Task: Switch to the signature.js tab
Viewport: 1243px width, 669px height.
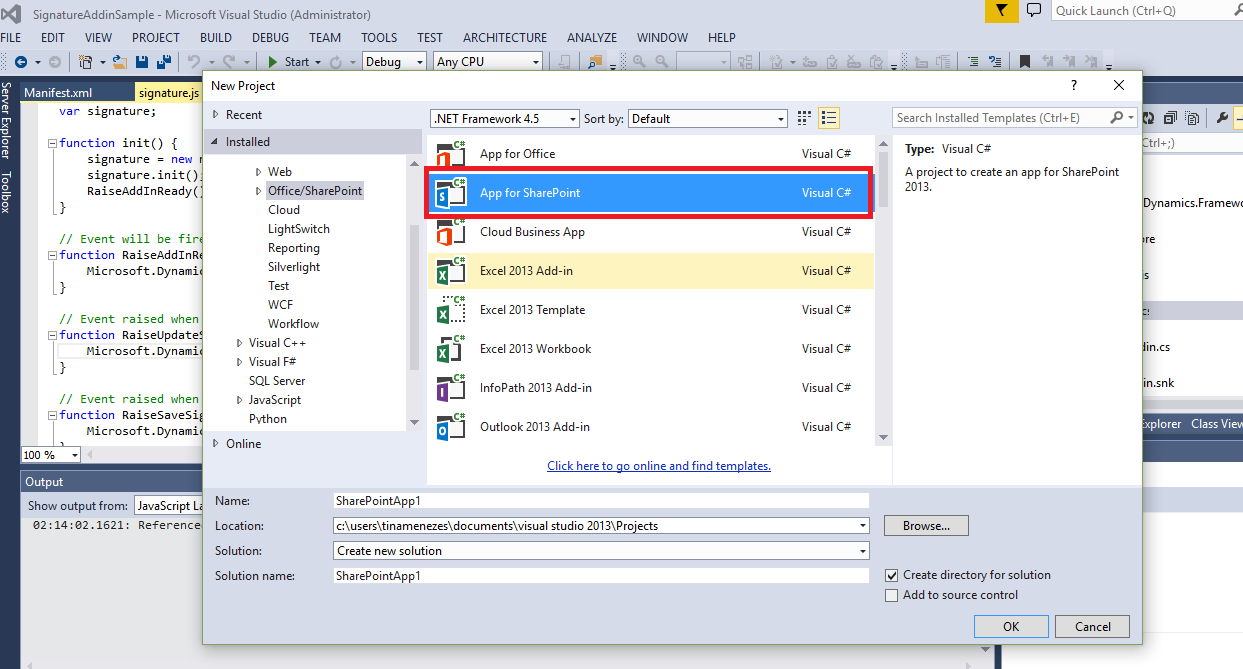Action: 169,92
